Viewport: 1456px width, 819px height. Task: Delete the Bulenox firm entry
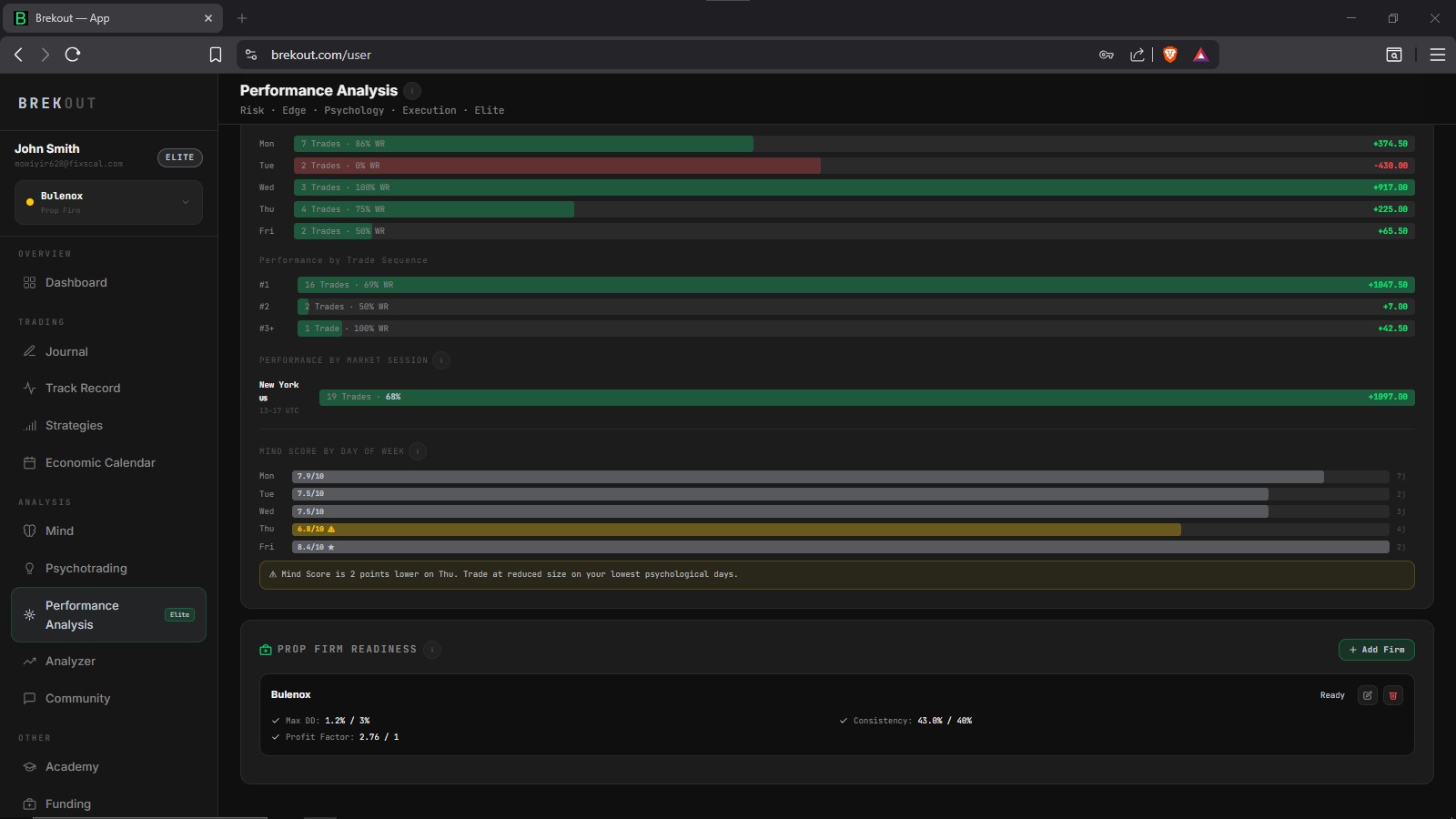[1392, 695]
